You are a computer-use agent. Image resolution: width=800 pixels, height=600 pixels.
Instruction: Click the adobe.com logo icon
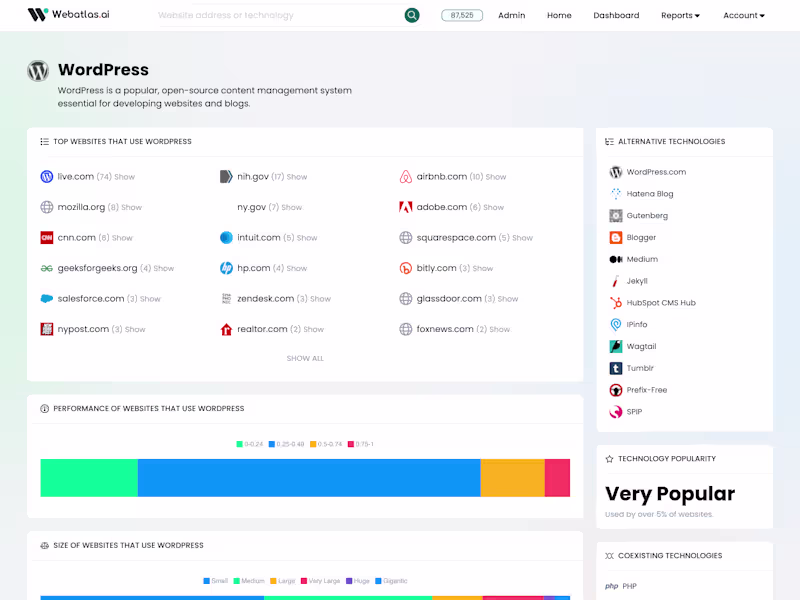tap(406, 207)
